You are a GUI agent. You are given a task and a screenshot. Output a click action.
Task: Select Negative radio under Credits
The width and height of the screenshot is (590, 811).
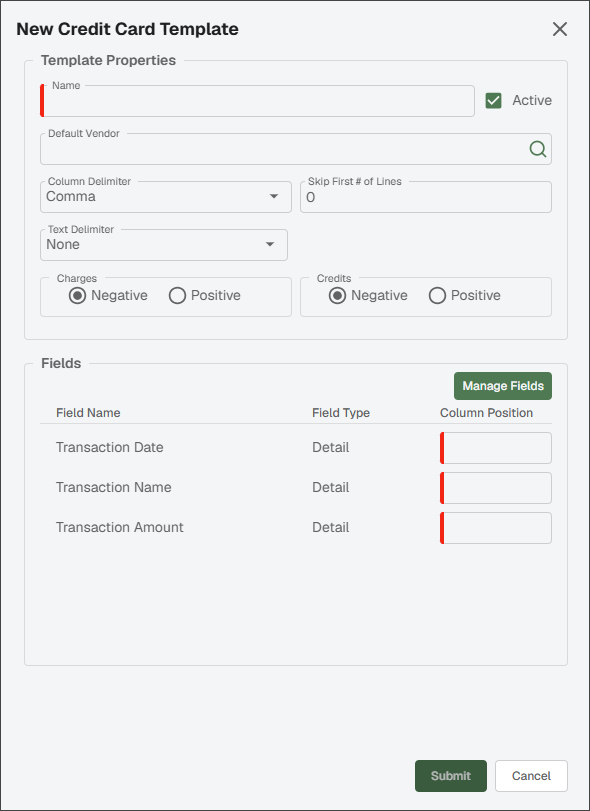(338, 296)
